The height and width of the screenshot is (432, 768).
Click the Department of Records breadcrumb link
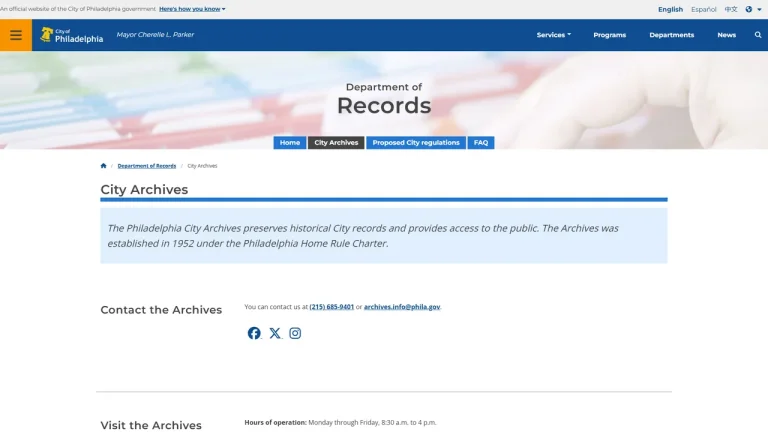pyautogui.click(x=146, y=166)
